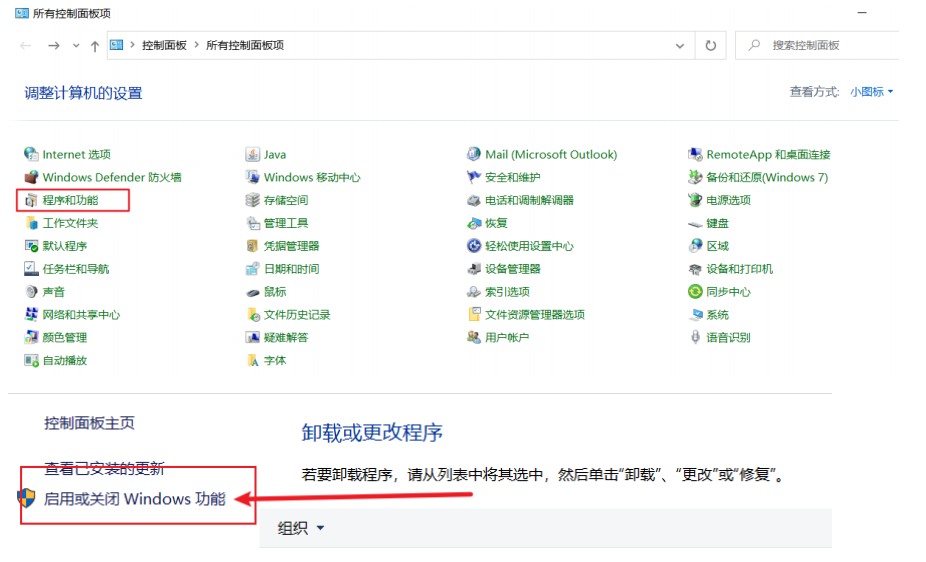Open 文件历史记录 icon
The width and height of the screenshot is (926, 562).
pyautogui.click(x=253, y=315)
